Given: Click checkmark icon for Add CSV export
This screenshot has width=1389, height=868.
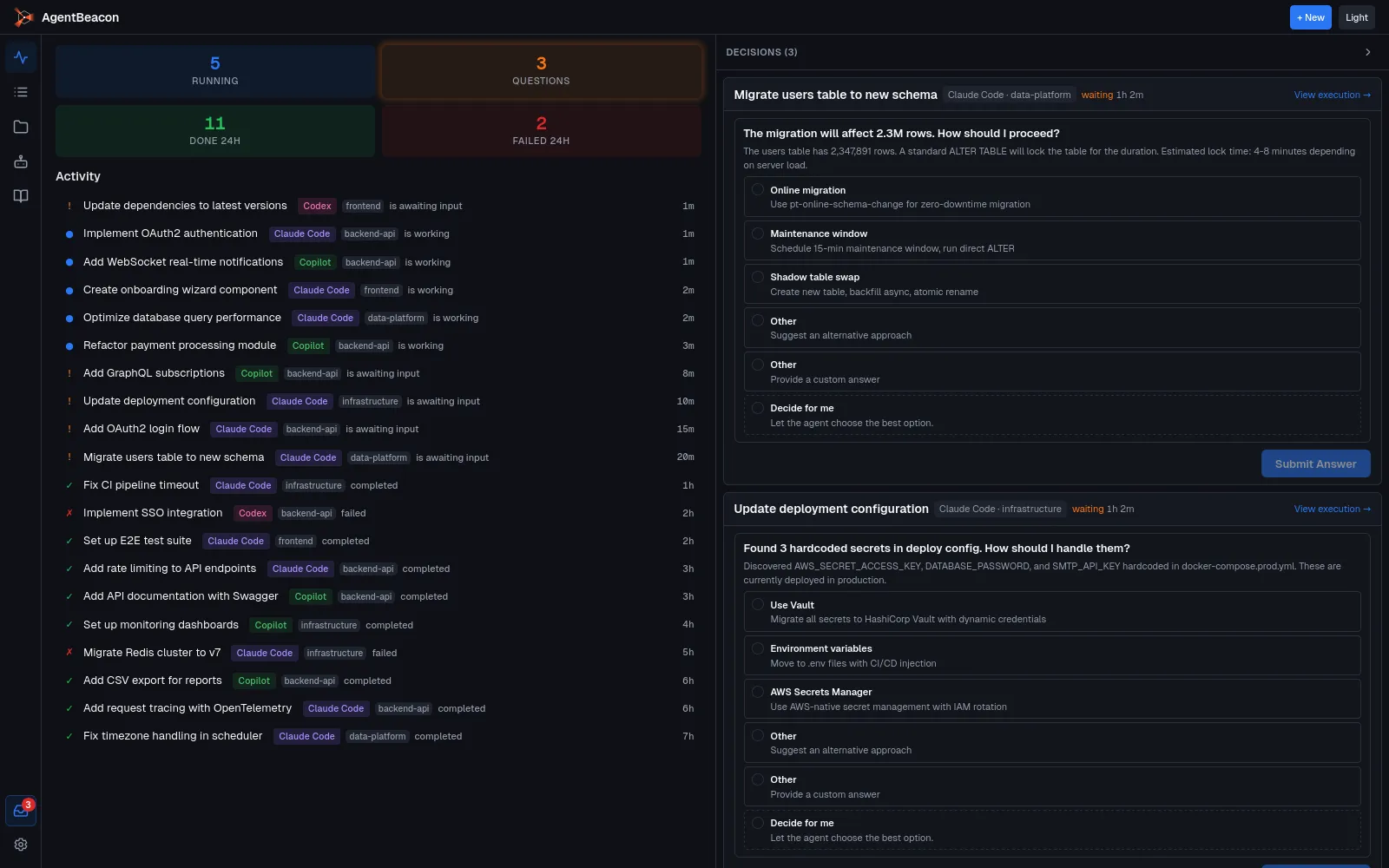Looking at the screenshot, I should click(x=69, y=681).
